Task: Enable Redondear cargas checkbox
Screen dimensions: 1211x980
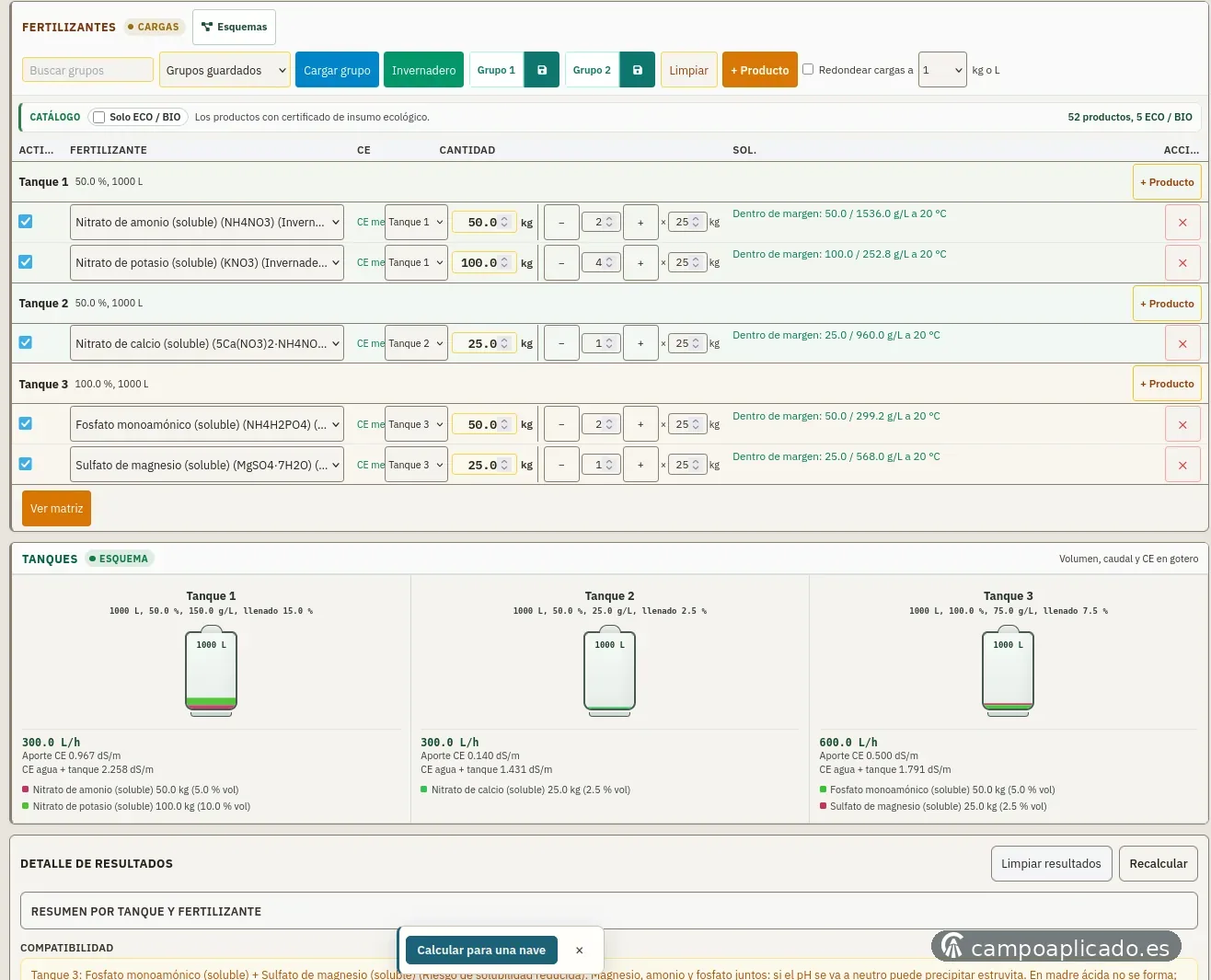Action: coord(808,69)
